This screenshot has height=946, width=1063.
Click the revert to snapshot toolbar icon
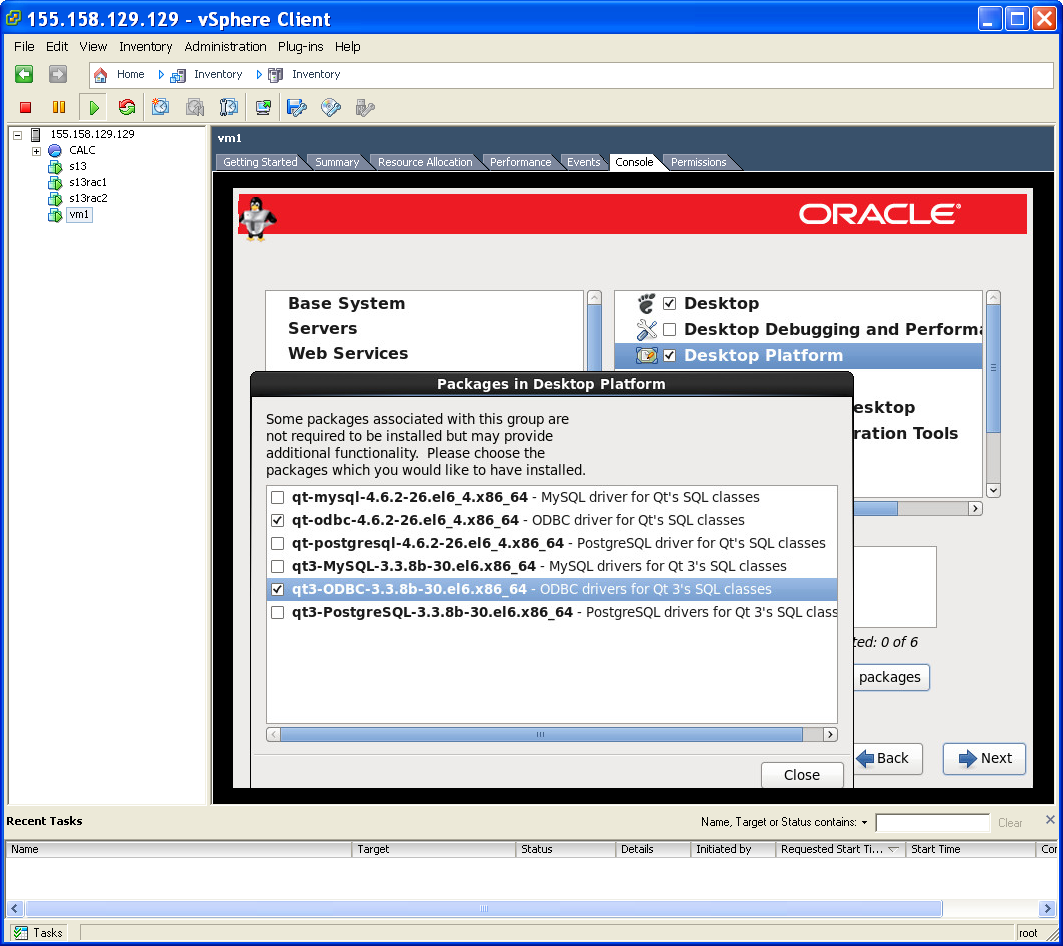pyautogui.click(x=195, y=107)
